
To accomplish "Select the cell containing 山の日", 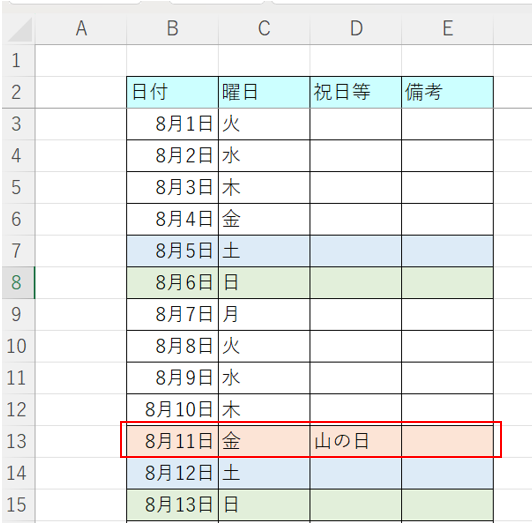I will (356, 442).
